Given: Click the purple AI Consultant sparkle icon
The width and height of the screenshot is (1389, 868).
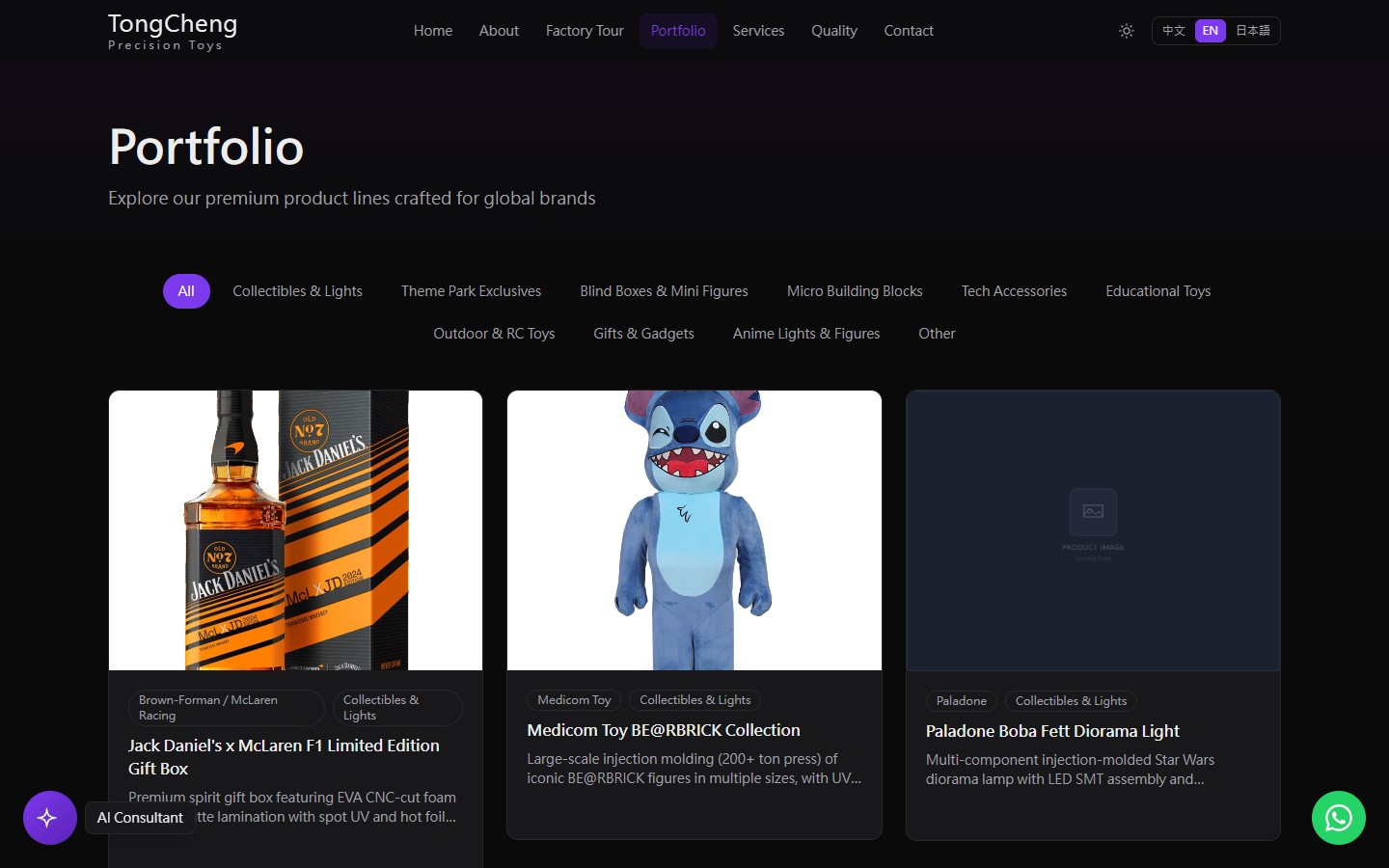Looking at the screenshot, I should pyautogui.click(x=50, y=818).
